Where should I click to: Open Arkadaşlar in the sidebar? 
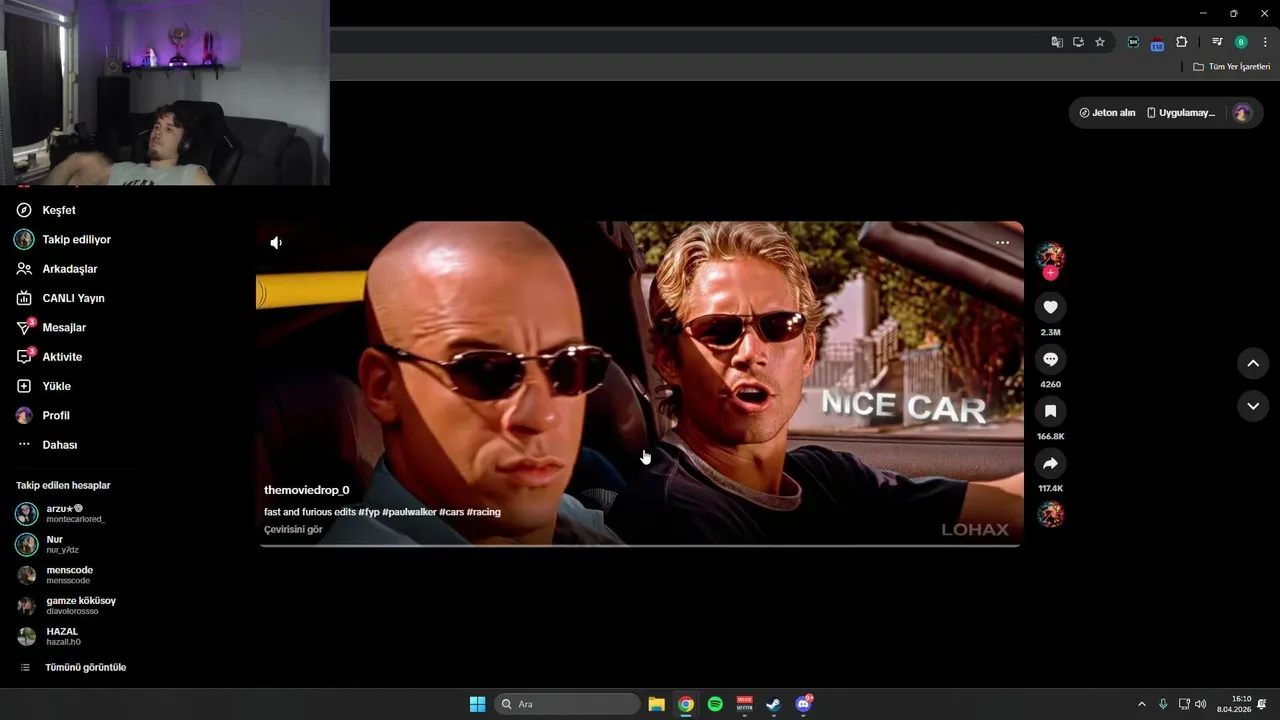pyautogui.click(x=57, y=269)
